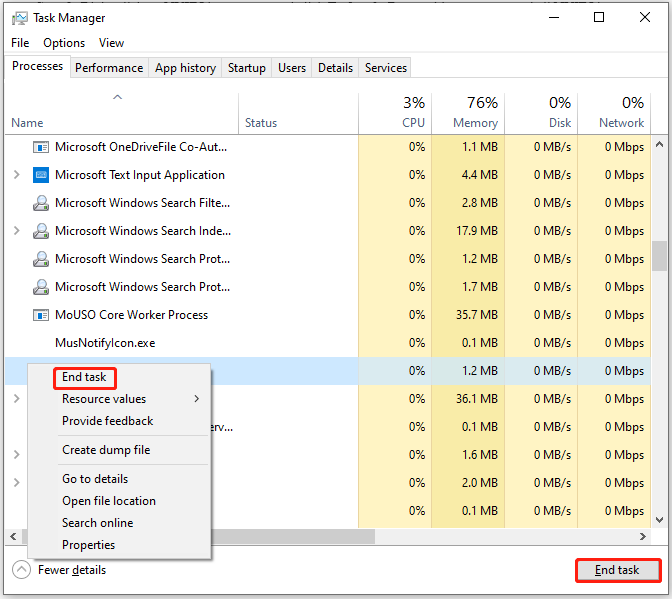The width and height of the screenshot is (672, 599).
Task: Sort by the Network column header
Action: 614,112
